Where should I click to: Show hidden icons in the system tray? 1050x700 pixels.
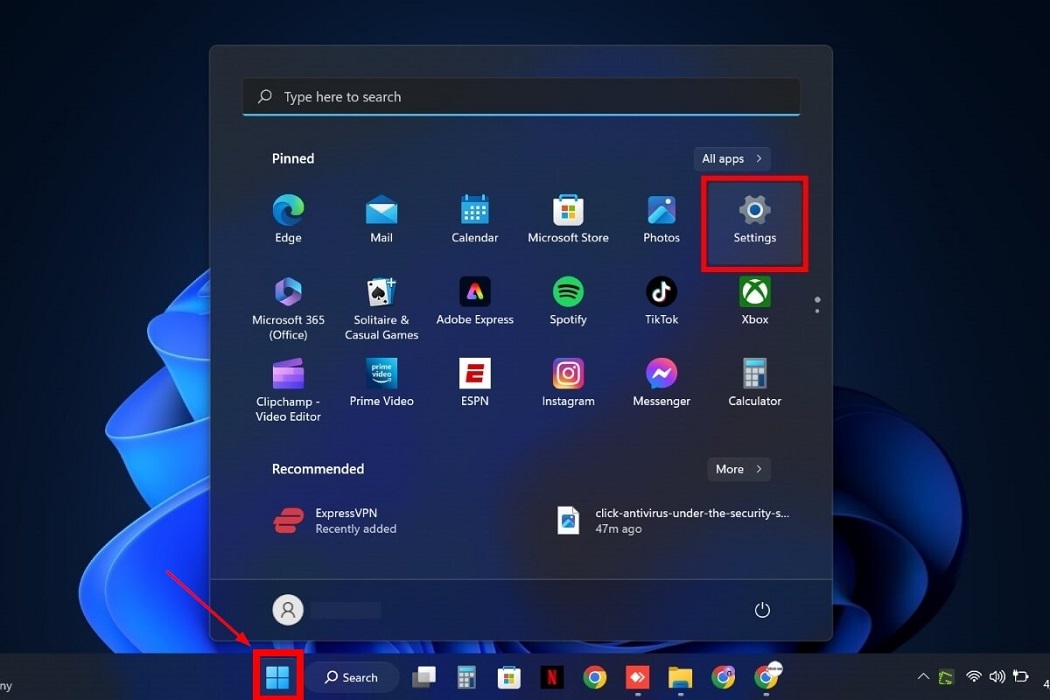[x=923, y=676]
